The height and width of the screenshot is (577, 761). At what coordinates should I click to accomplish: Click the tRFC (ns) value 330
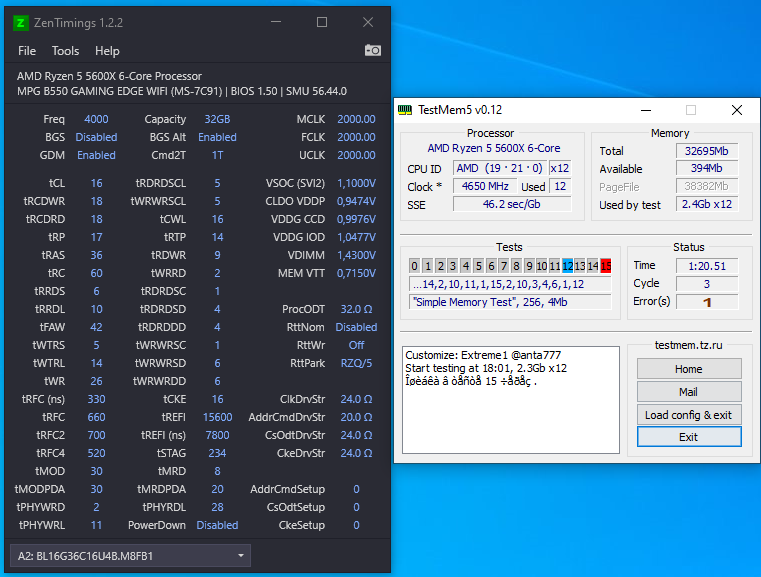(96, 399)
